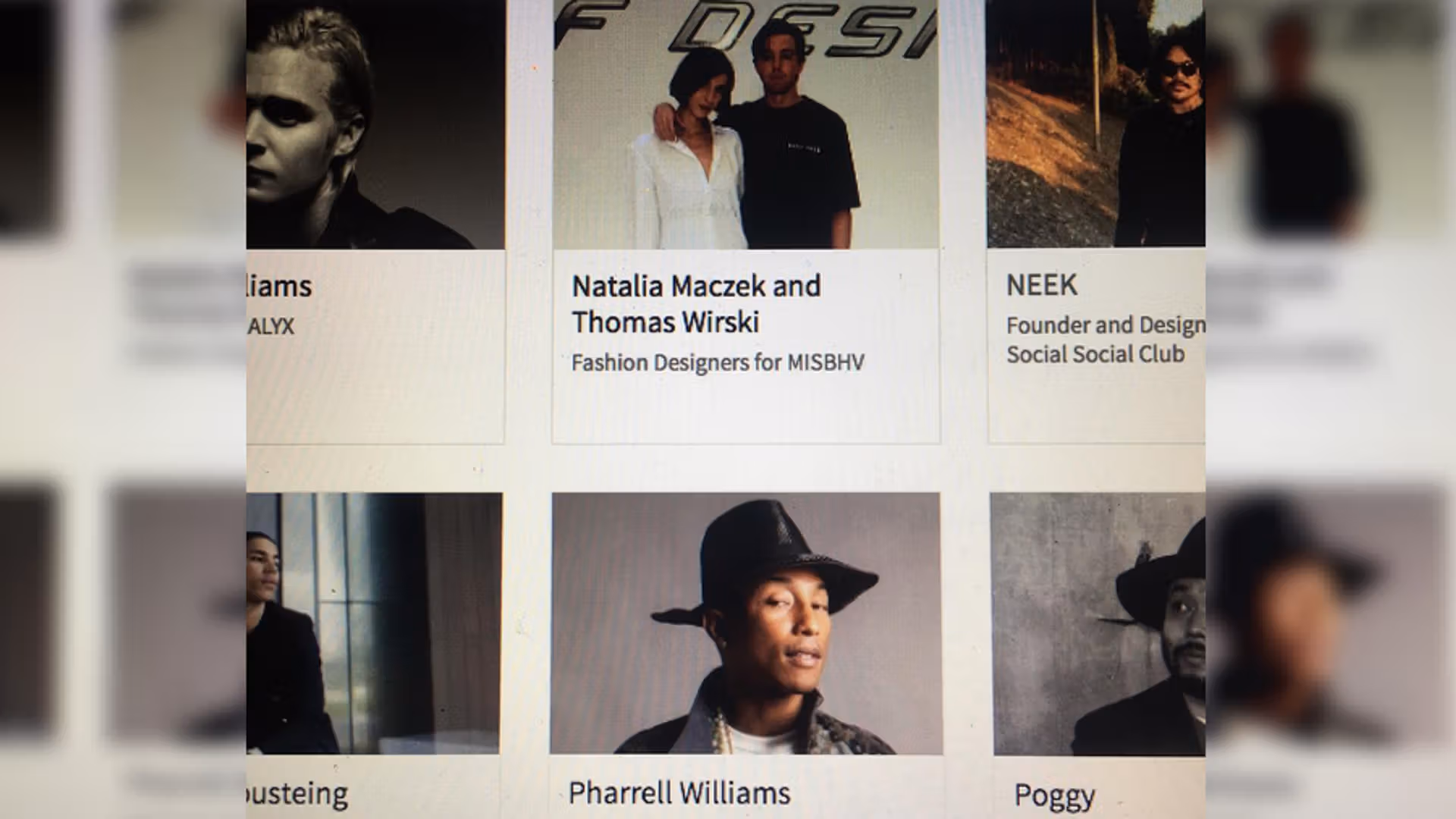This screenshot has height=819, width=1456.
Task: Select Social Social Club description text
Action: pos(1095,354)
